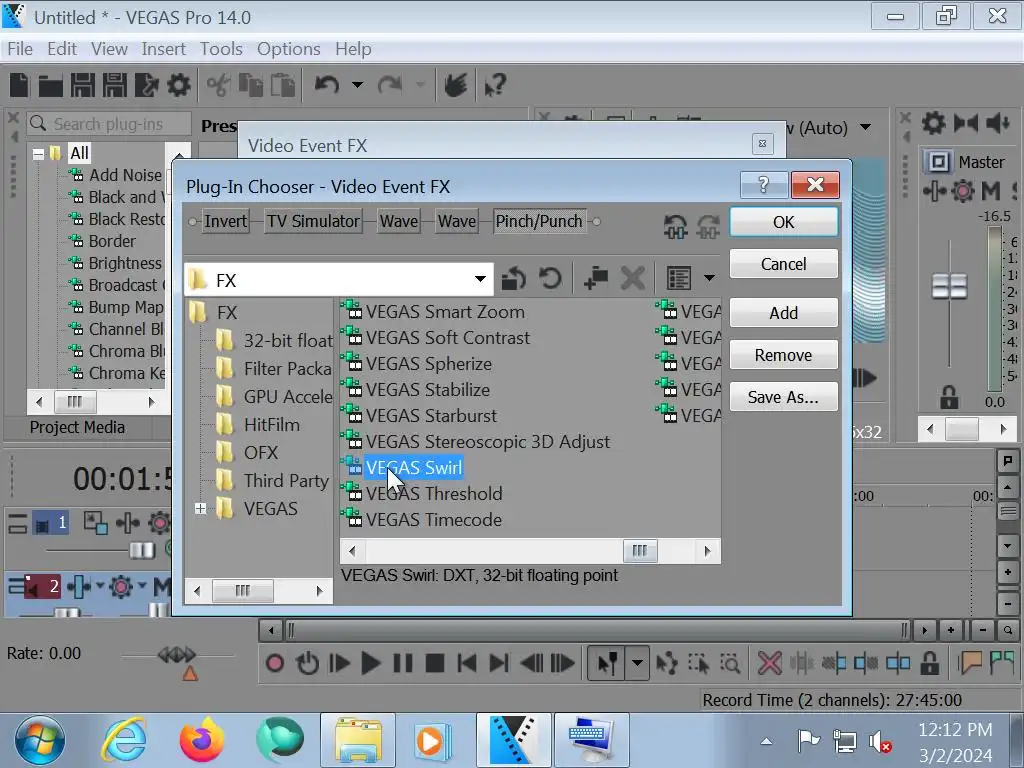Collapse the All folder in plug-in tree
Image resolution: width=1024 pixels, height=768 pixels.
38,154
